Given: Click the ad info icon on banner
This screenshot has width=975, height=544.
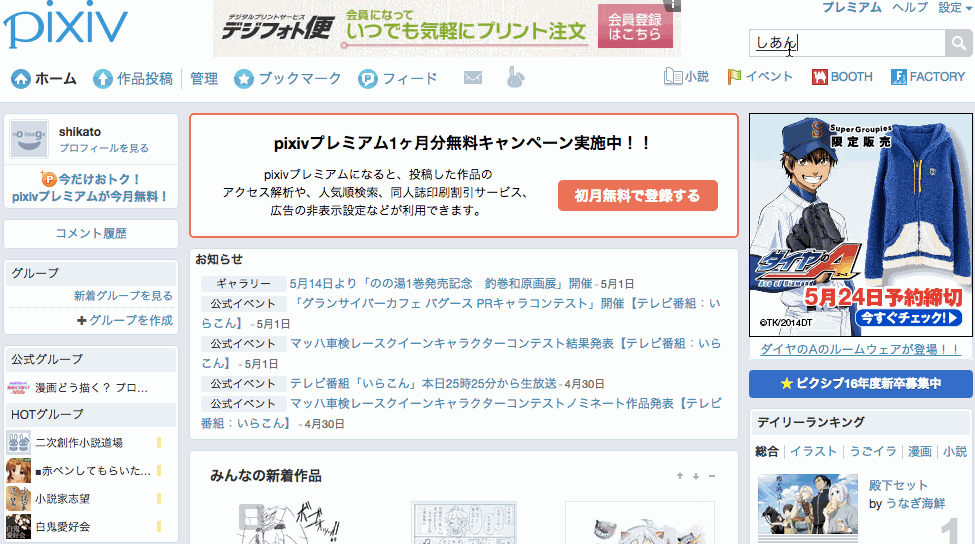Looking at the screenshot, I should [x=672, y=5].
